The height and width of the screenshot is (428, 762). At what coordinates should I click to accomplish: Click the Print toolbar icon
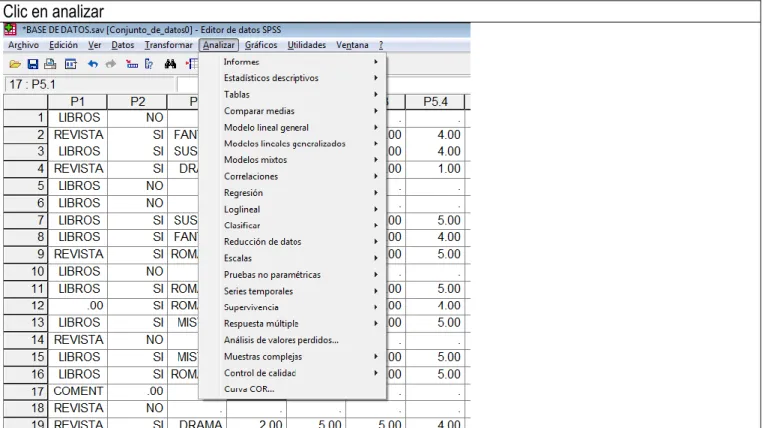click(x=50, y=64)
